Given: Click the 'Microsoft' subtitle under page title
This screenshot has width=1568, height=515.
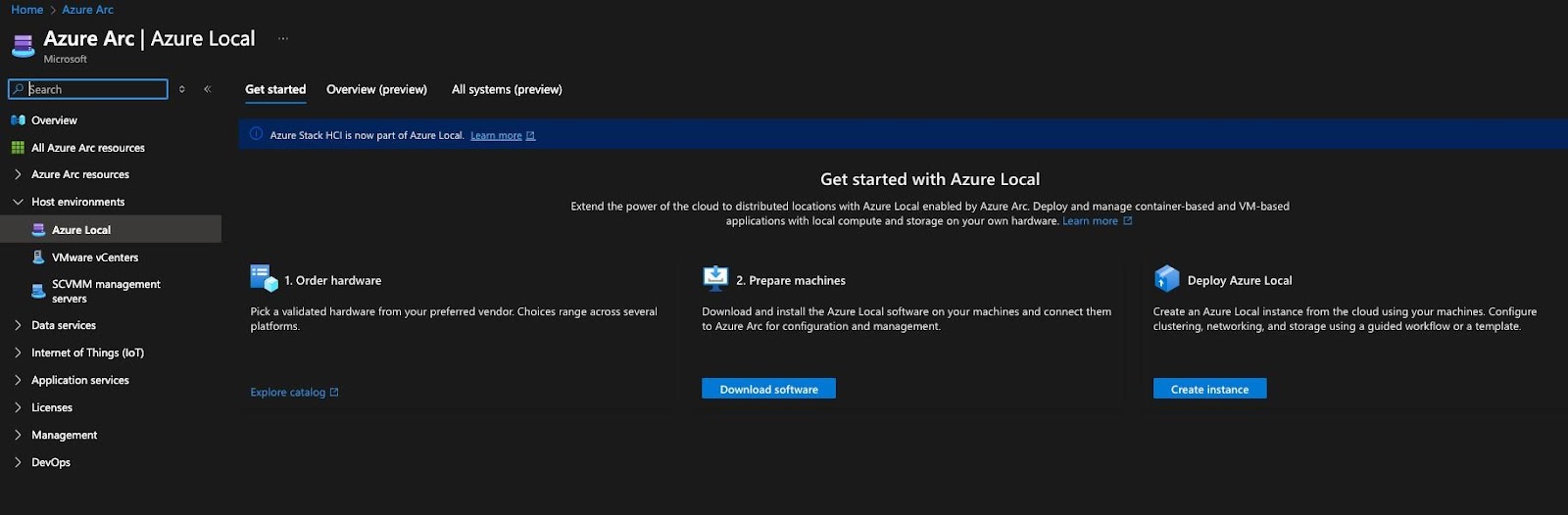Looking at the screenshot, I should point(66,60).
